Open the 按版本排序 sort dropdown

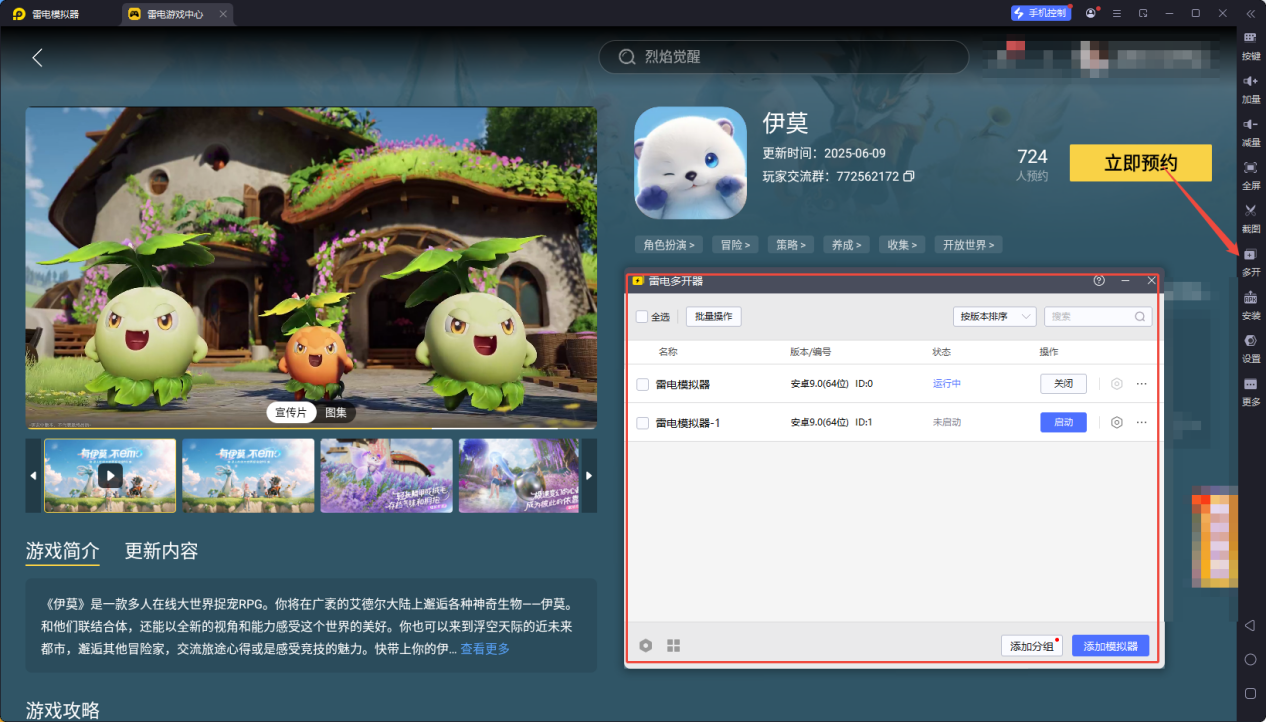pyautogui.click(x=994, y=316)
